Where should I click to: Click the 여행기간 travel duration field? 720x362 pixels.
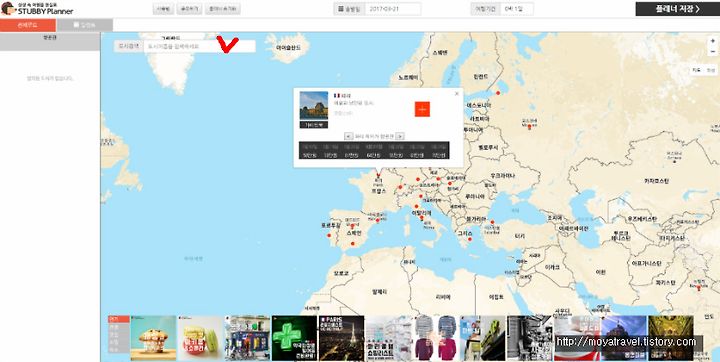tap(517, 9)
